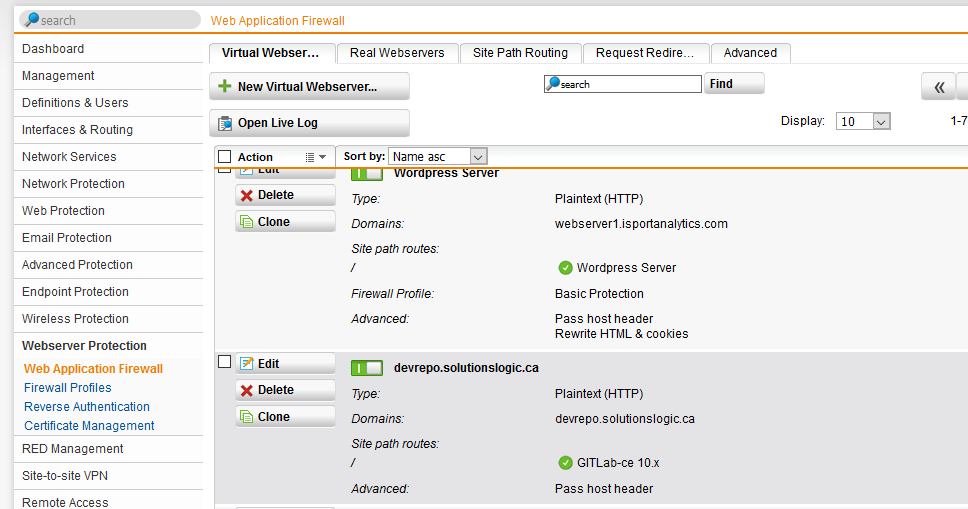Check the select-all checkbox beside Action
The image size is (968, 509).
pyautogui.click(x=225, y=157)
